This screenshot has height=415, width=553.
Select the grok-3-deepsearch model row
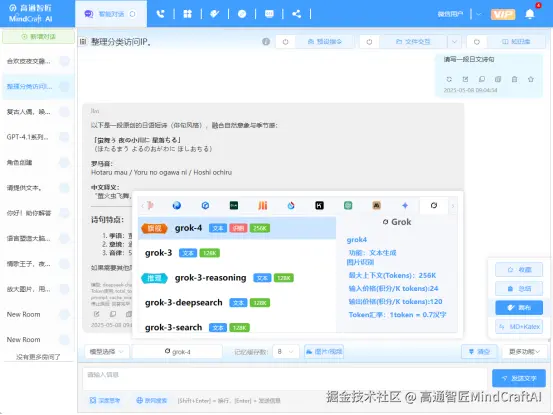point(237,303)
